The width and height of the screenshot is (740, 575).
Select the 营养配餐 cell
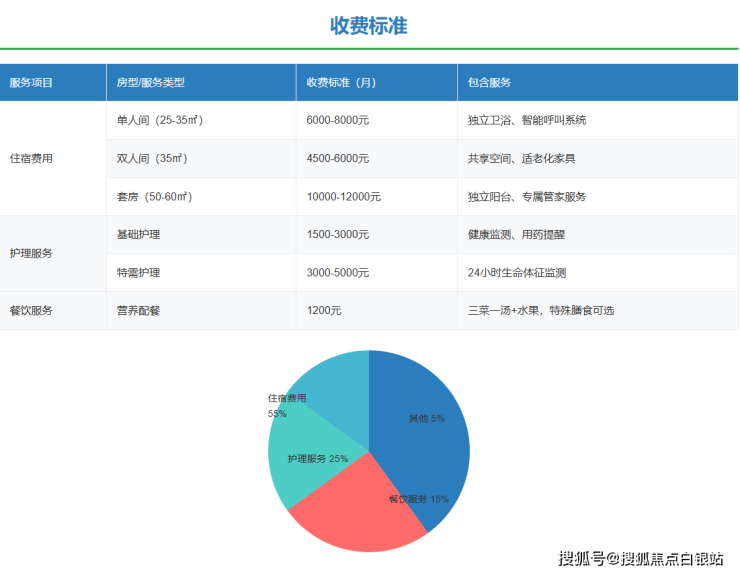[138, 311]
